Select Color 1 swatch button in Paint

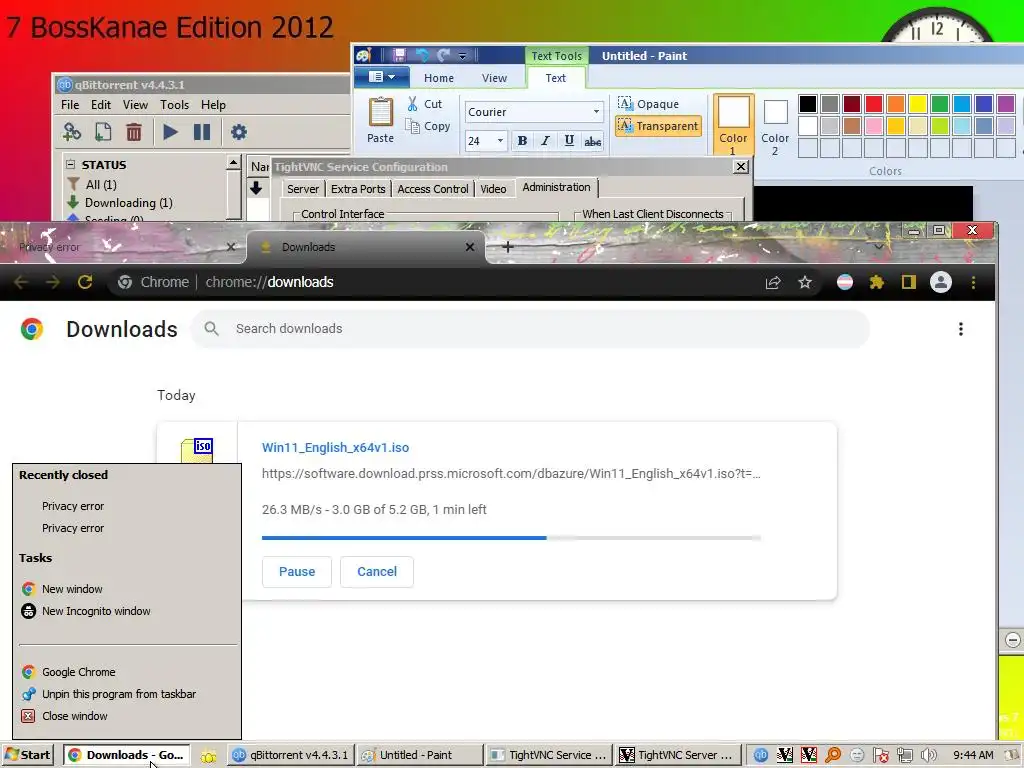tap(733, 125)
